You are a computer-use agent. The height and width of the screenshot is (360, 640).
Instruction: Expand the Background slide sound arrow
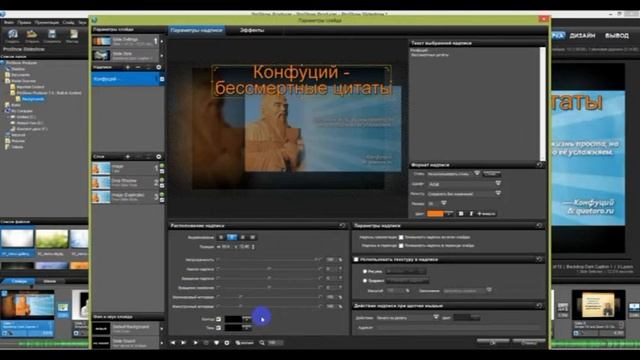tap(162, 329)
